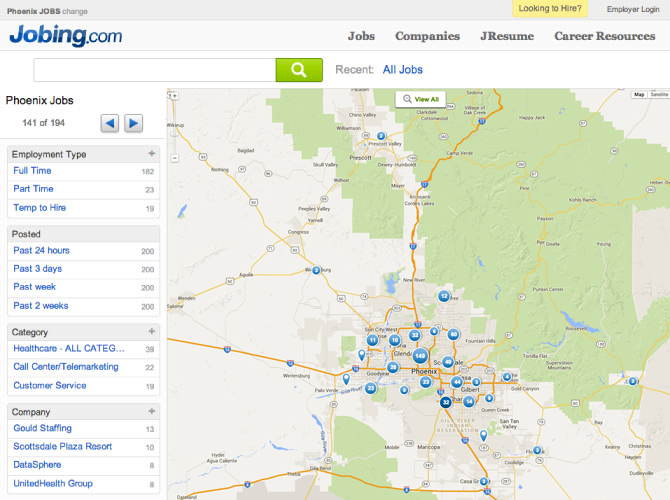Open the 3 jobs marker near Mesa
This screenshot has width=670, height=500.
point(476,382)
